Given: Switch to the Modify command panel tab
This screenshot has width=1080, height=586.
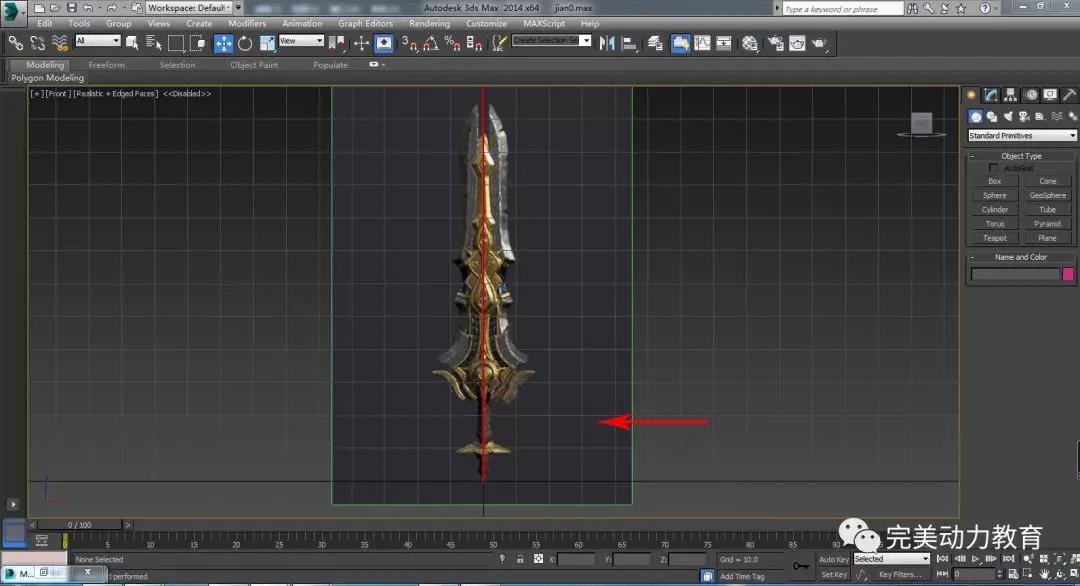Looking at the screenshot, I should (991, 95).
